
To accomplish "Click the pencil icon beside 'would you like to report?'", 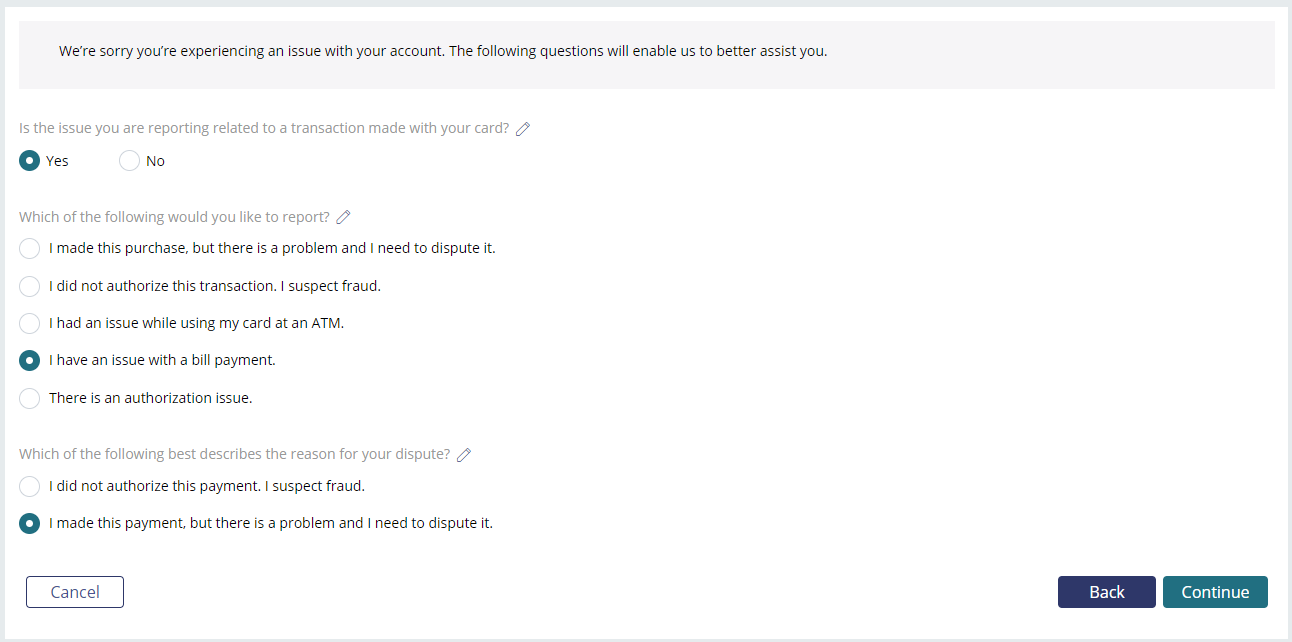I will click(x=344, y=217).
